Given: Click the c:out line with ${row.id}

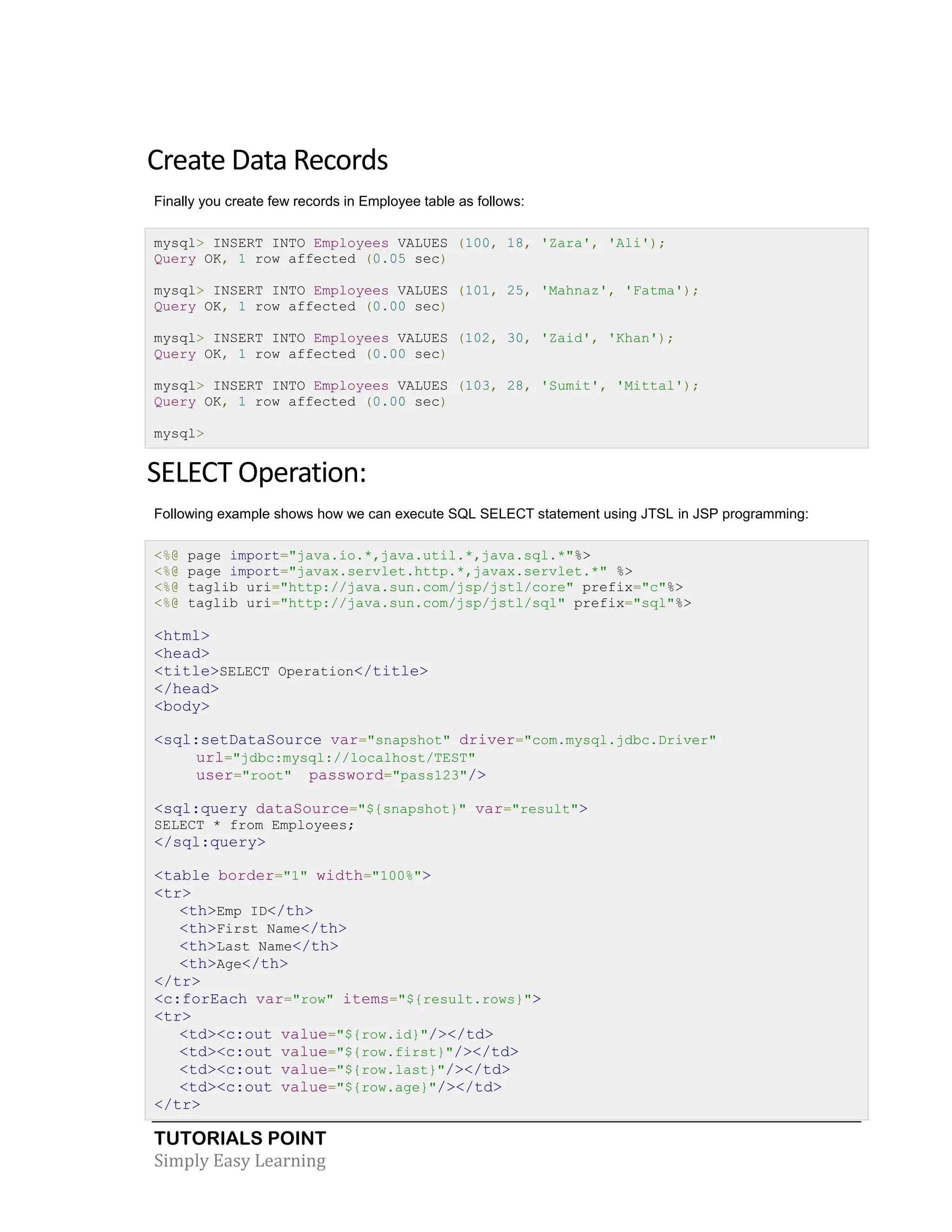Looking at the screenshot, I should pos(336,1034).
